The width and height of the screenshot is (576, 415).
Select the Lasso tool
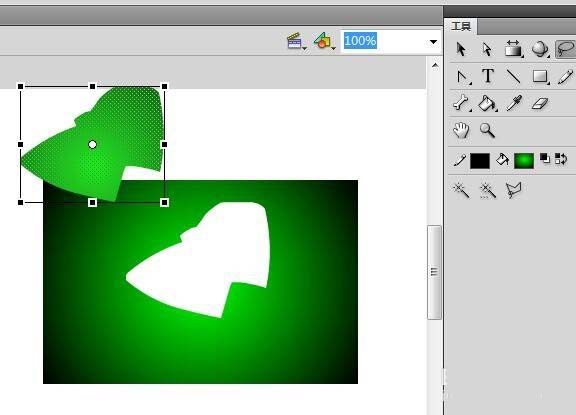(x=566, y=49)
